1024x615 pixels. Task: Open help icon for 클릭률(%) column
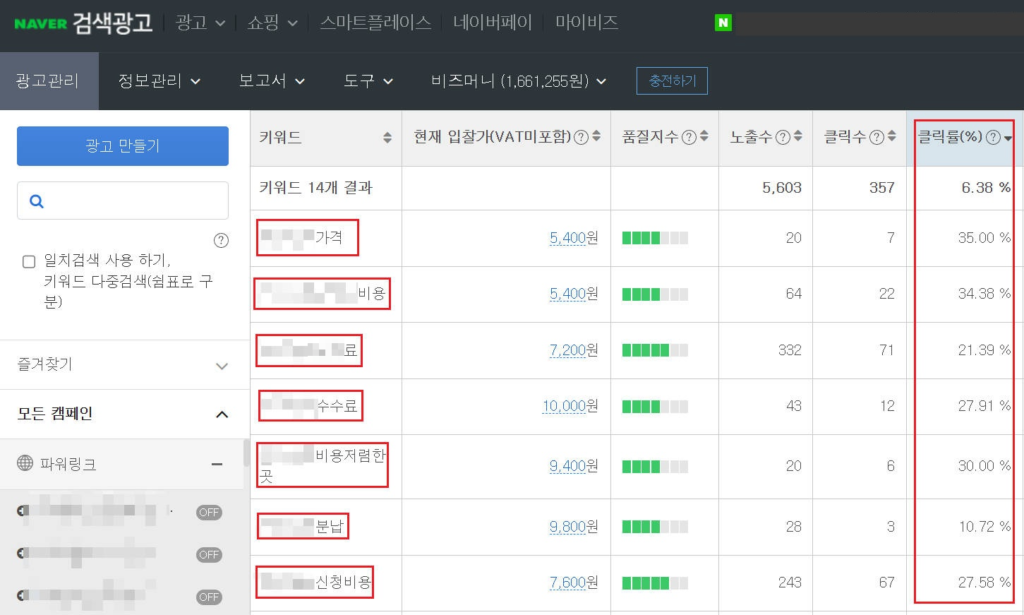(993, 137)
